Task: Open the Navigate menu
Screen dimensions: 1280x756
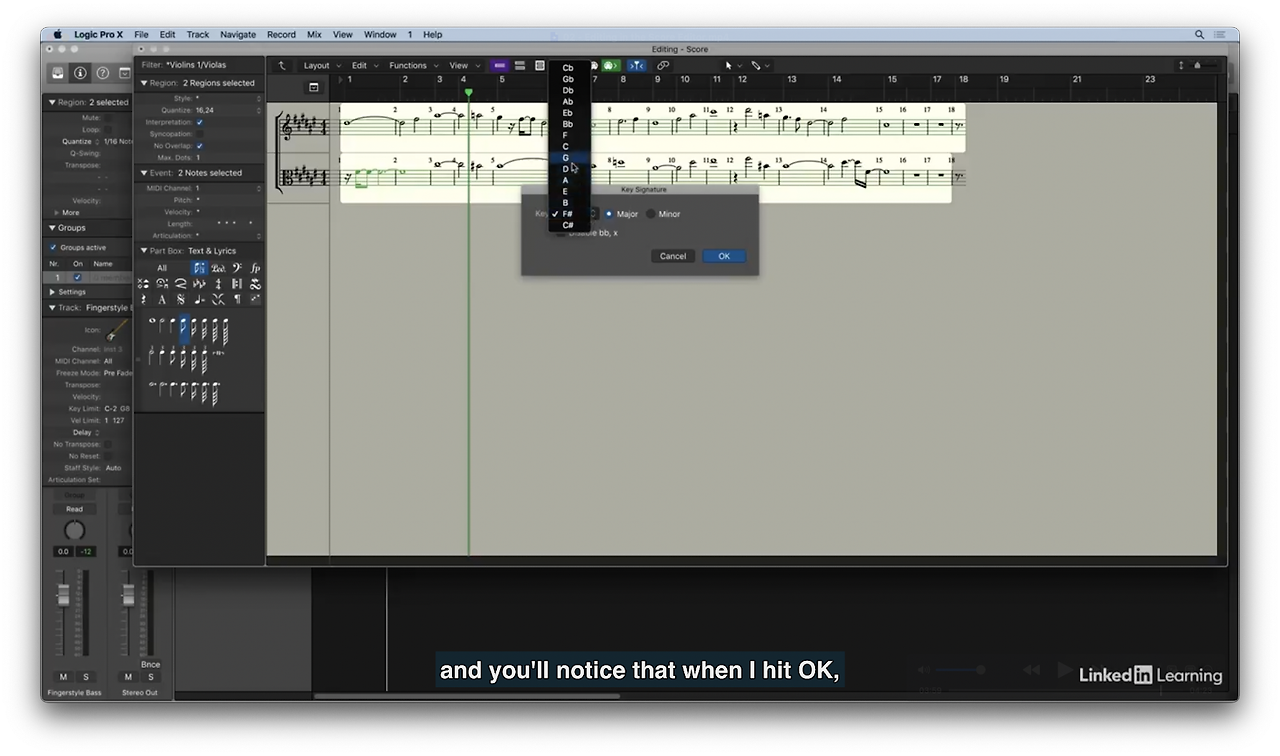Action: click(238, 34)
